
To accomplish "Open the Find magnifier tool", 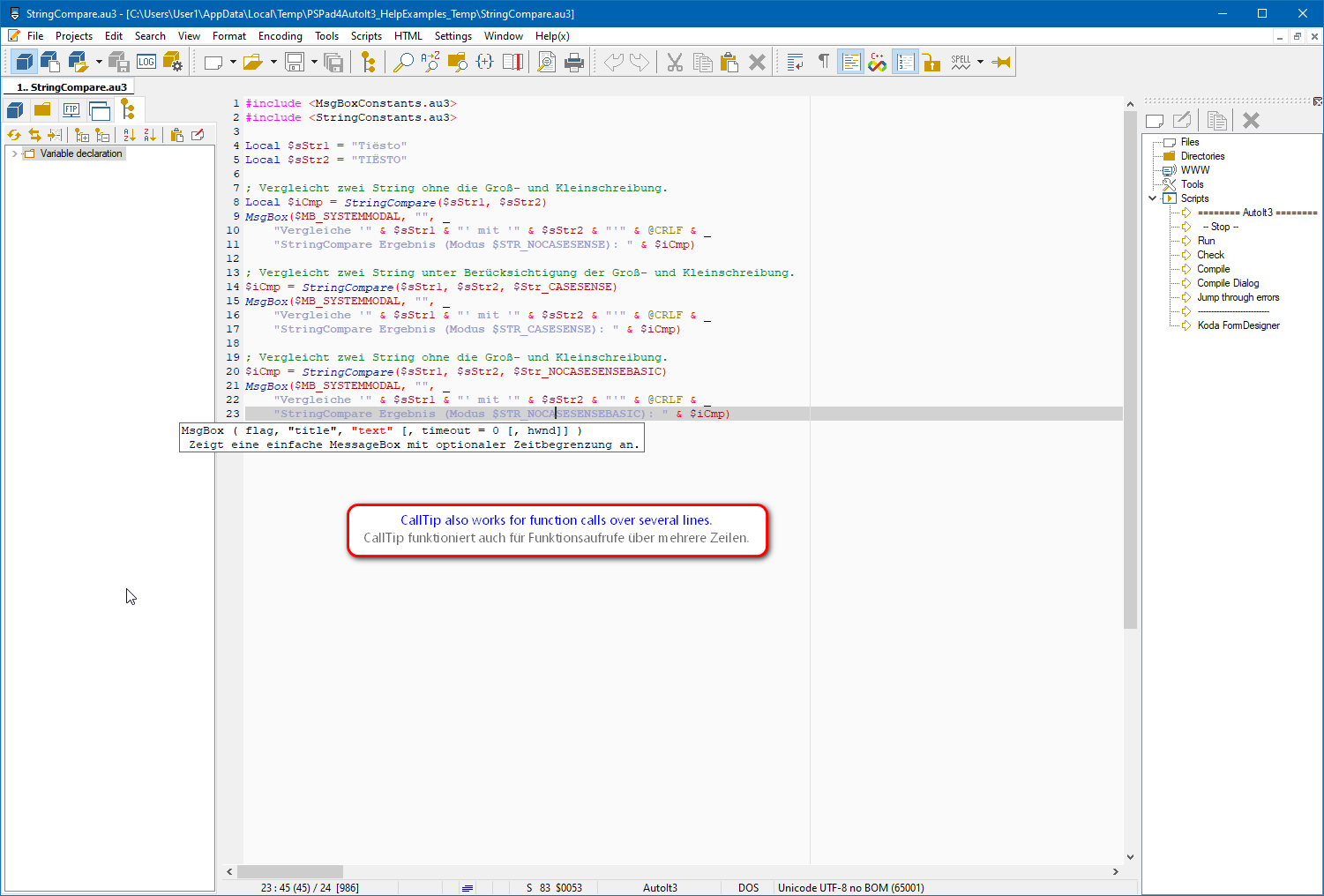I will pyautogui.click(x=403, y=62).
